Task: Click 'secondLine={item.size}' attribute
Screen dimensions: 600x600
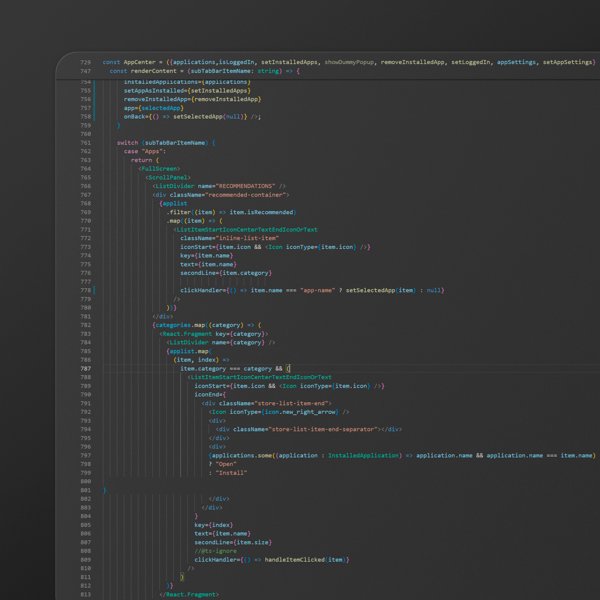Action: tap(233, 543)
